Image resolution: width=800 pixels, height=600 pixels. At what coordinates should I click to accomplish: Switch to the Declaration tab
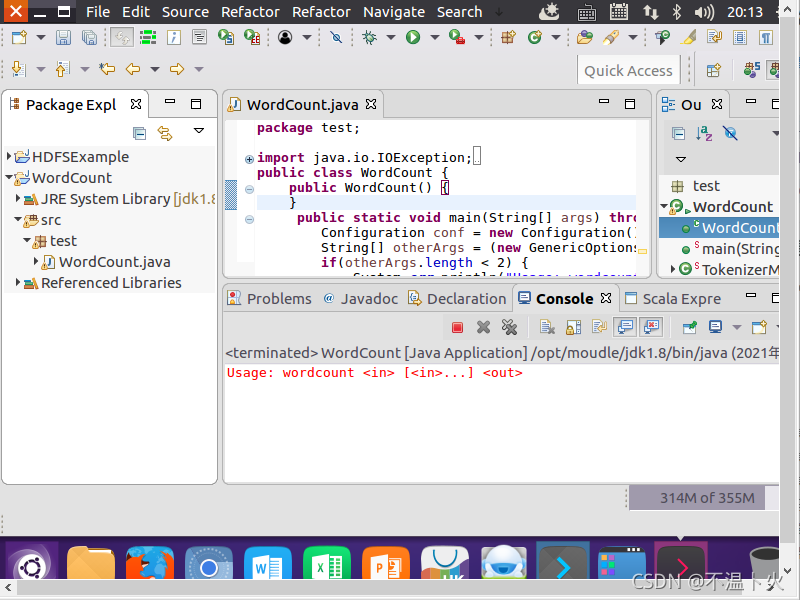tap(457, 298)
